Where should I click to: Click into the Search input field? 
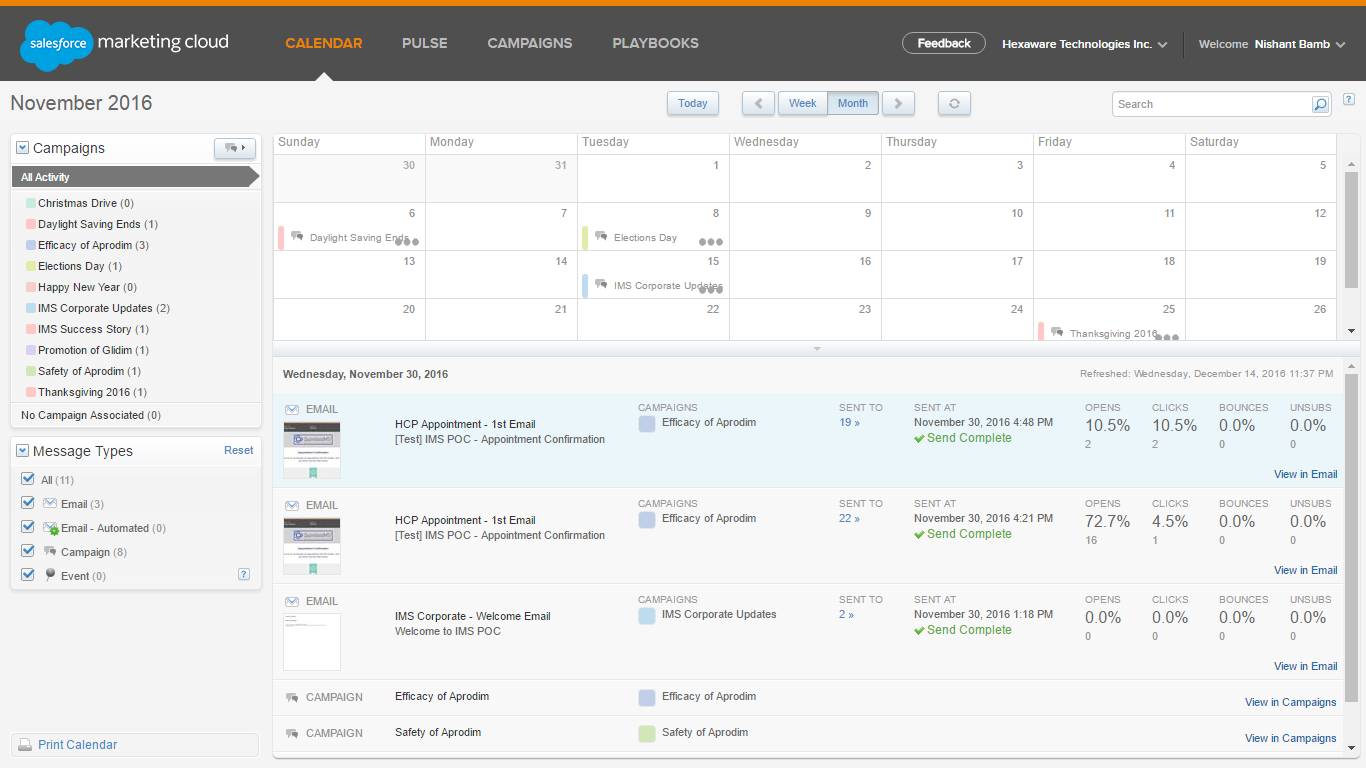(x=1210, y=104)
